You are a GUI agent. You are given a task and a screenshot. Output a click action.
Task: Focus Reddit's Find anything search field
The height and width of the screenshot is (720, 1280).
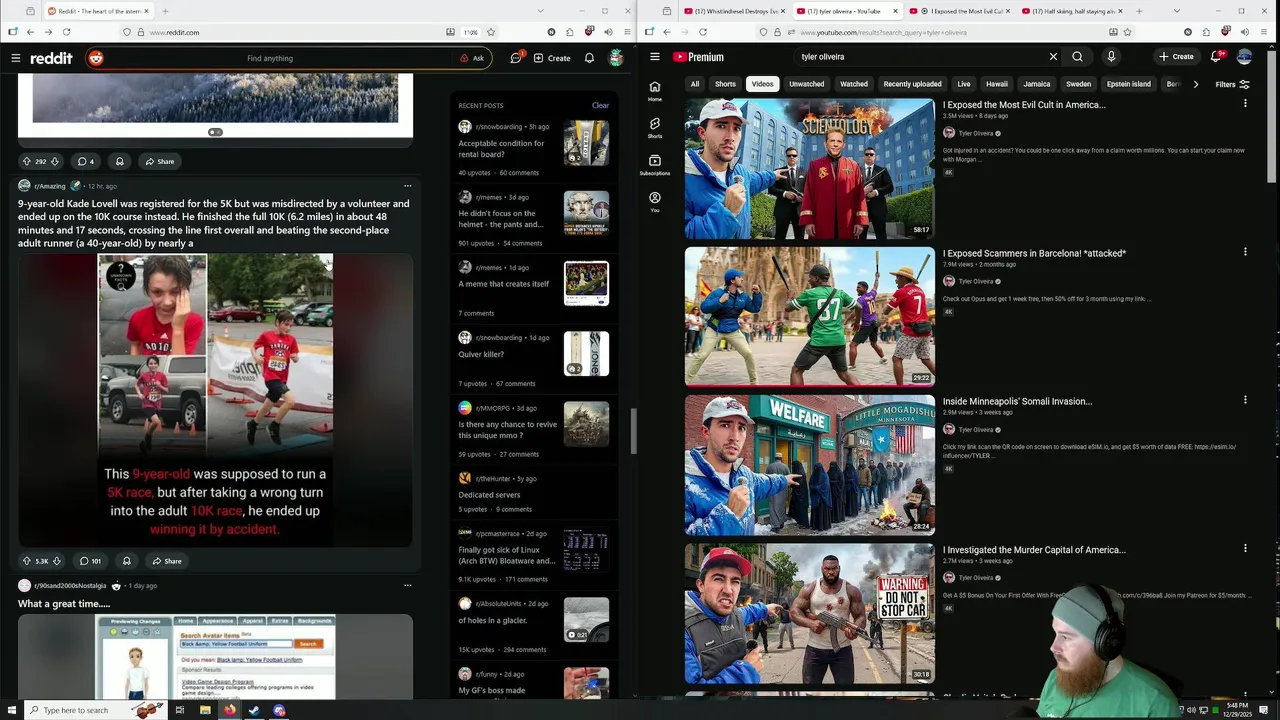pyautogui.click(x=270, y=58)
